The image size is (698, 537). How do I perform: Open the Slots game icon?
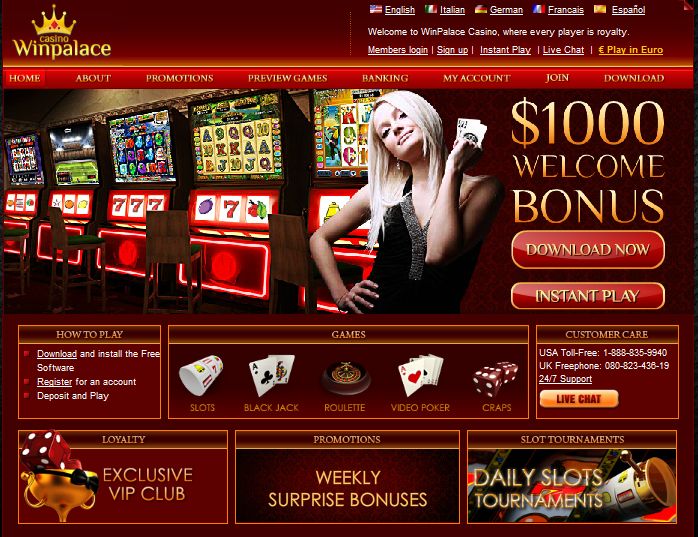pyautogui.click(x=201, y=374)
